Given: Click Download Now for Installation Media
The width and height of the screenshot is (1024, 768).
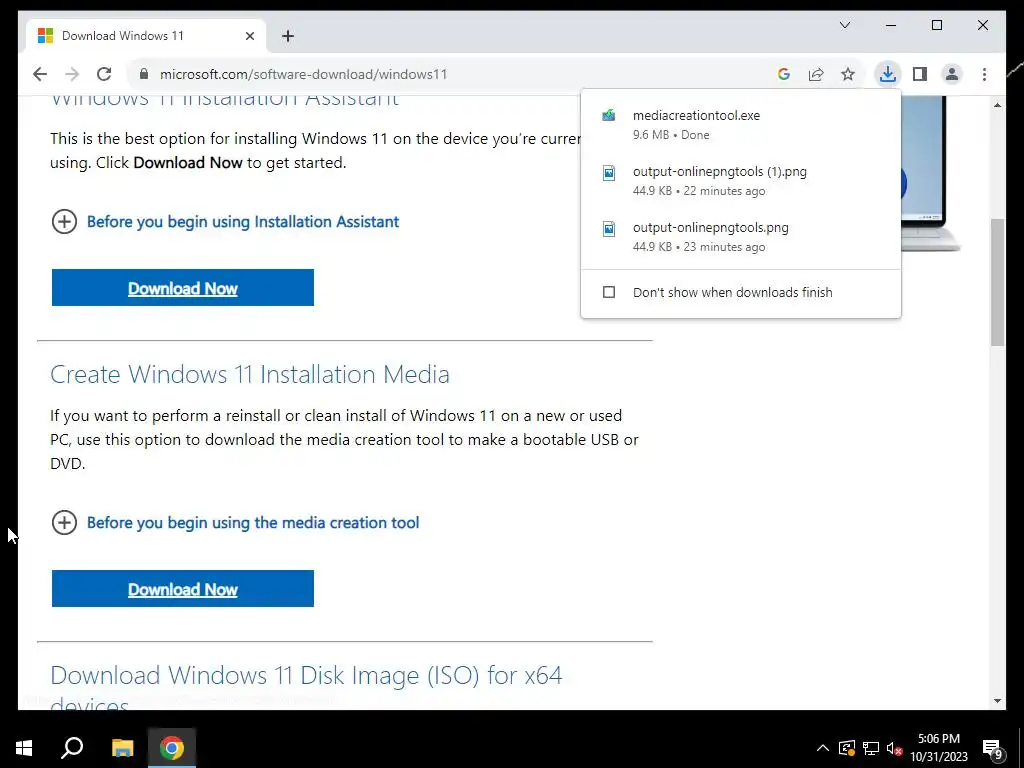Looking at the screenshot, I should pyautogui.click(x=183, y=588).
